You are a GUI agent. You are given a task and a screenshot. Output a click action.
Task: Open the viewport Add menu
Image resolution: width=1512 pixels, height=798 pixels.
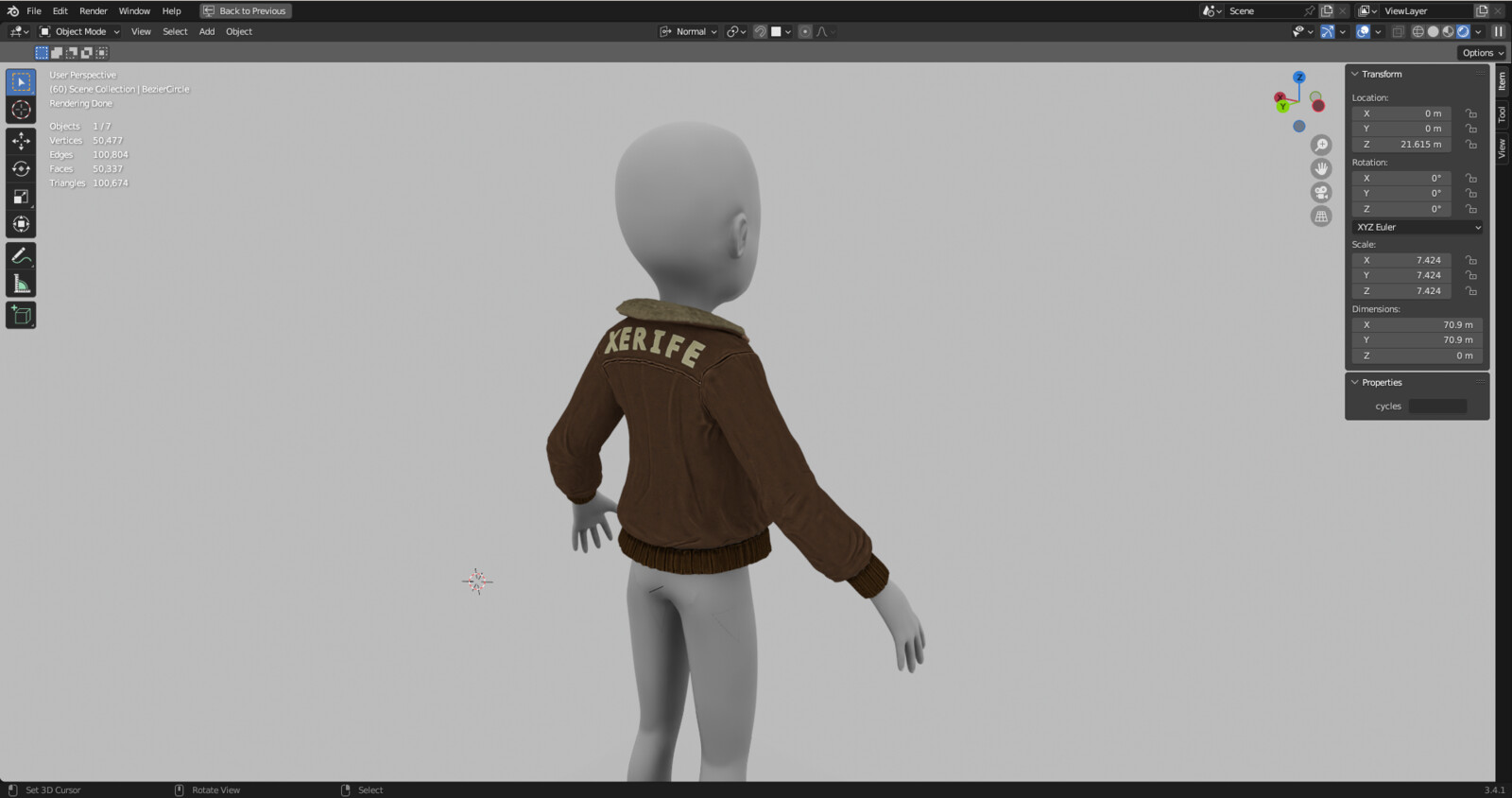[207, 31]
